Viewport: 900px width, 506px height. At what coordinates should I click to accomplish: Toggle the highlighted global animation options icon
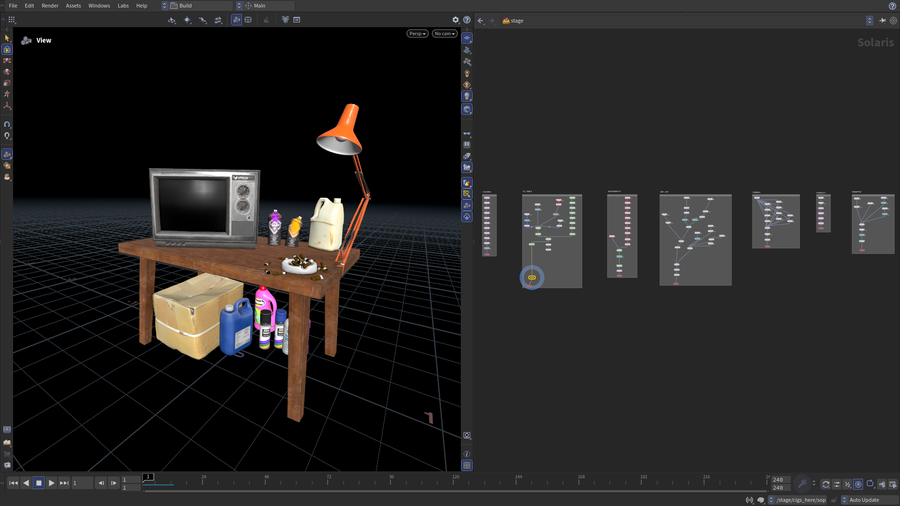point(858,484)
